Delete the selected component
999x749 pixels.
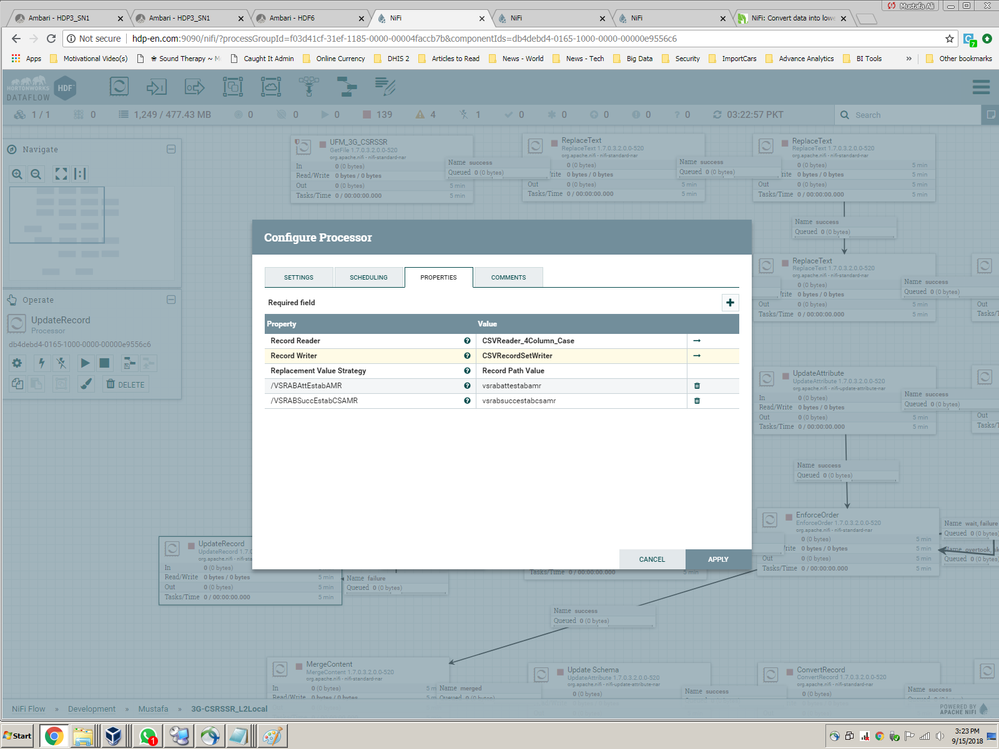coord(126,384)
